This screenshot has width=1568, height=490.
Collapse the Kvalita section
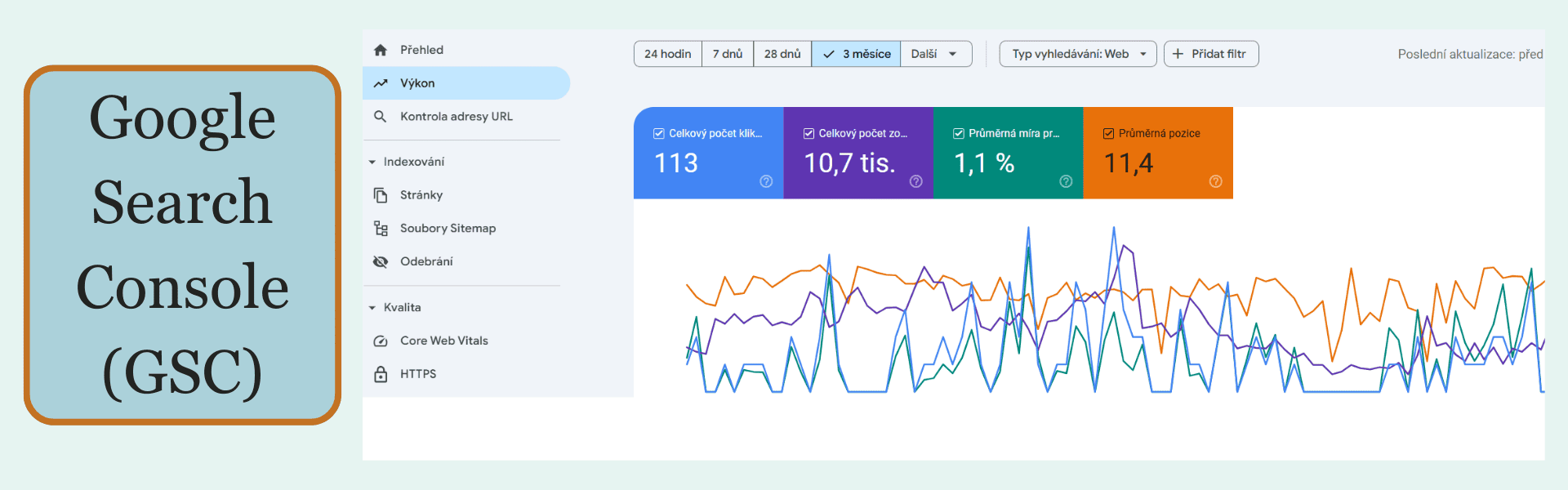[x=372, y=308]
